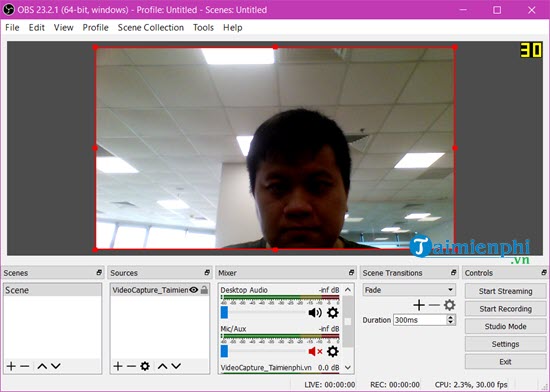This screenshot has height=392, width=550.
Task: Click the mixer scrollbar thumb
Action: coord(348,322)
